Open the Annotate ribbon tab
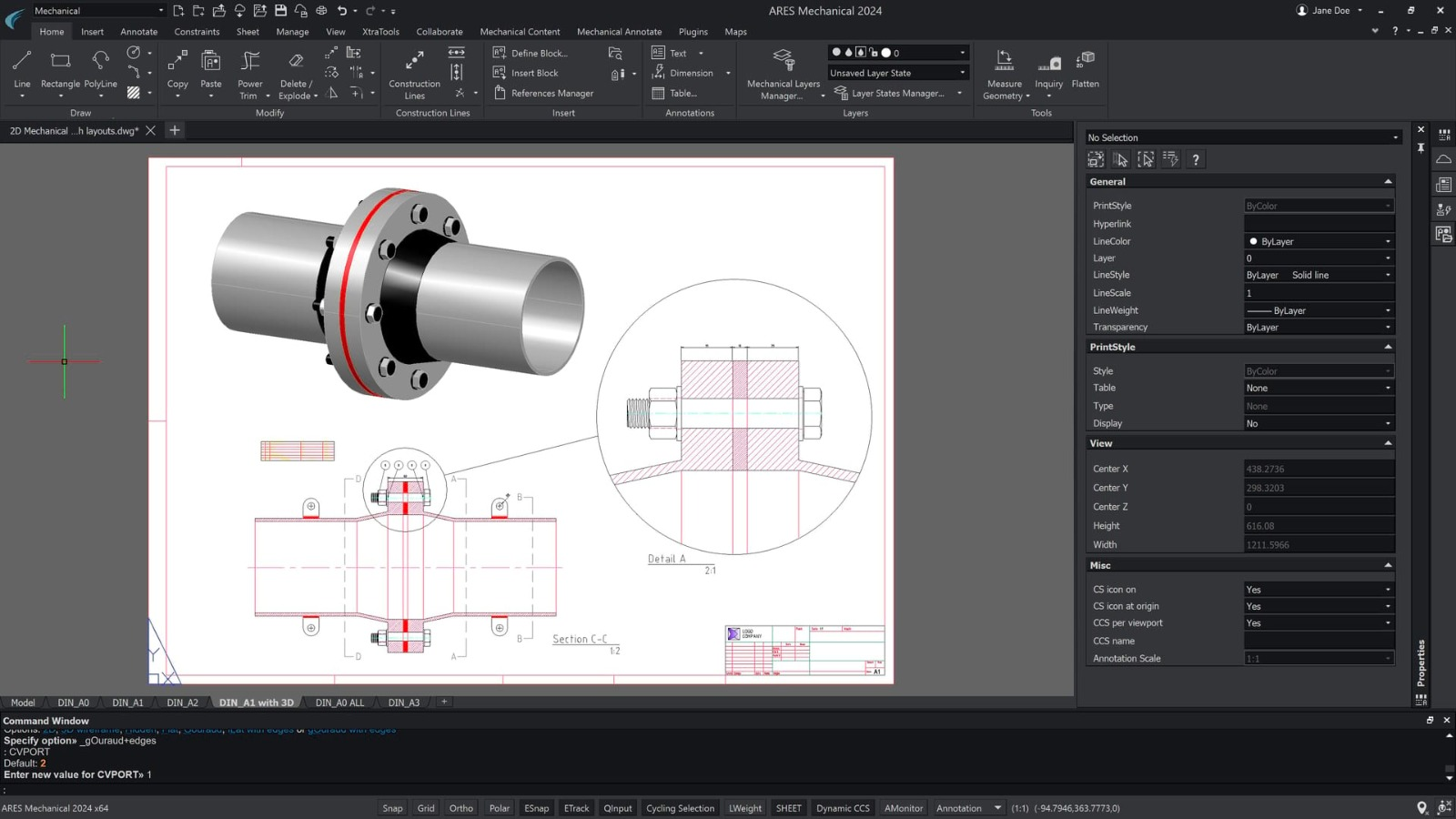Screen dimensions: 1456x819 [138, 32]
